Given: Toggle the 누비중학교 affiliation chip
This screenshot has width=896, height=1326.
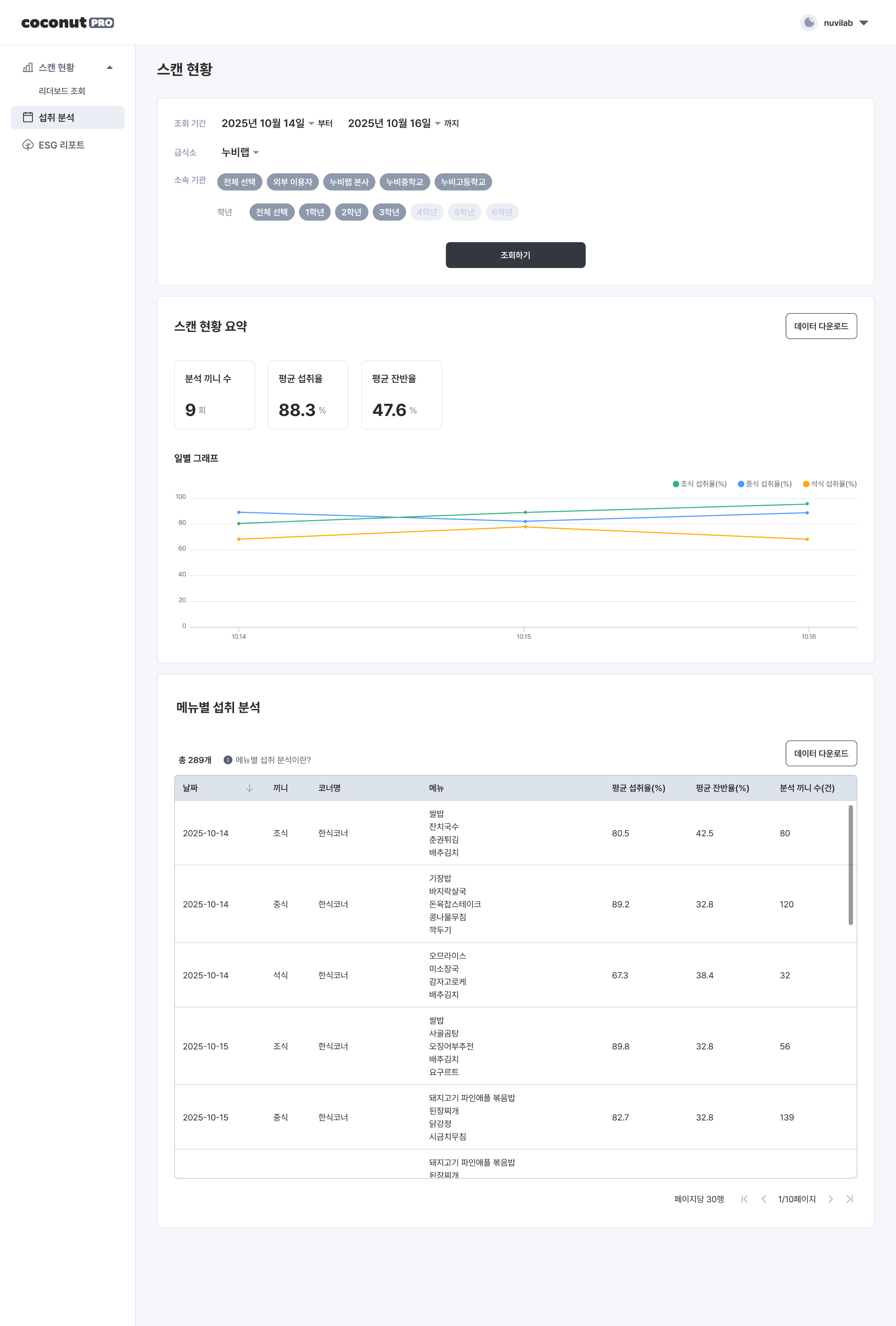Looking at the screenshot, I should click(x=404, y=182).
